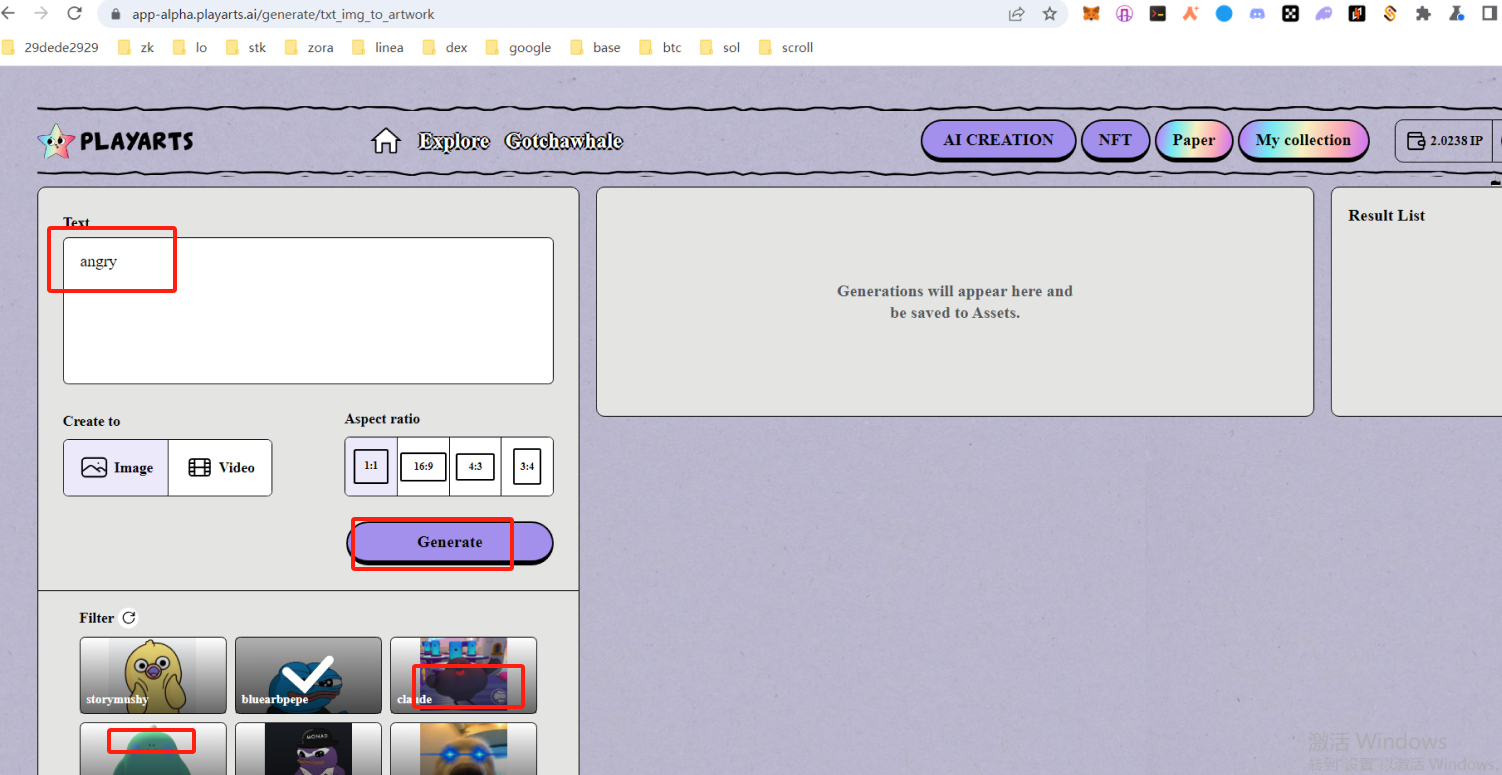Open the base bookmark folder
This screenshot has width=1502, height=775.
pos(595,47)
